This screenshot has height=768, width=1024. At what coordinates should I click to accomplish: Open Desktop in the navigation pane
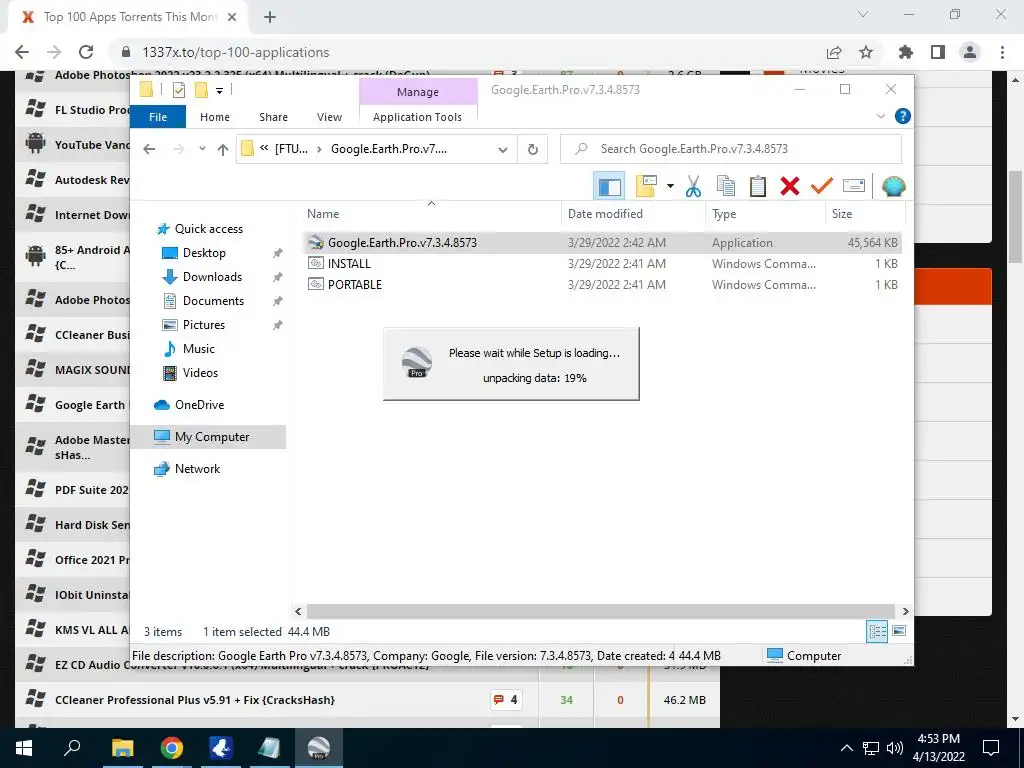point(204,253)
